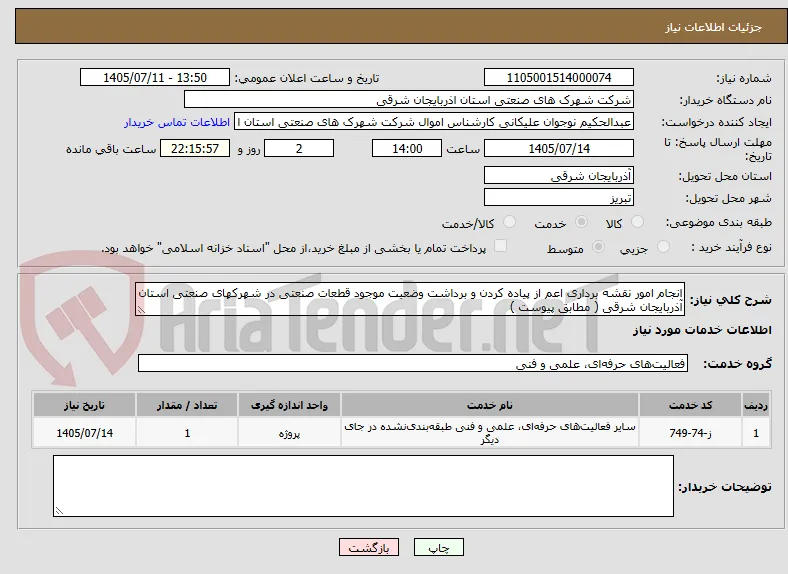Click the تاریخ نیاز column header
The image size is (788, 574).
point(84,405)
